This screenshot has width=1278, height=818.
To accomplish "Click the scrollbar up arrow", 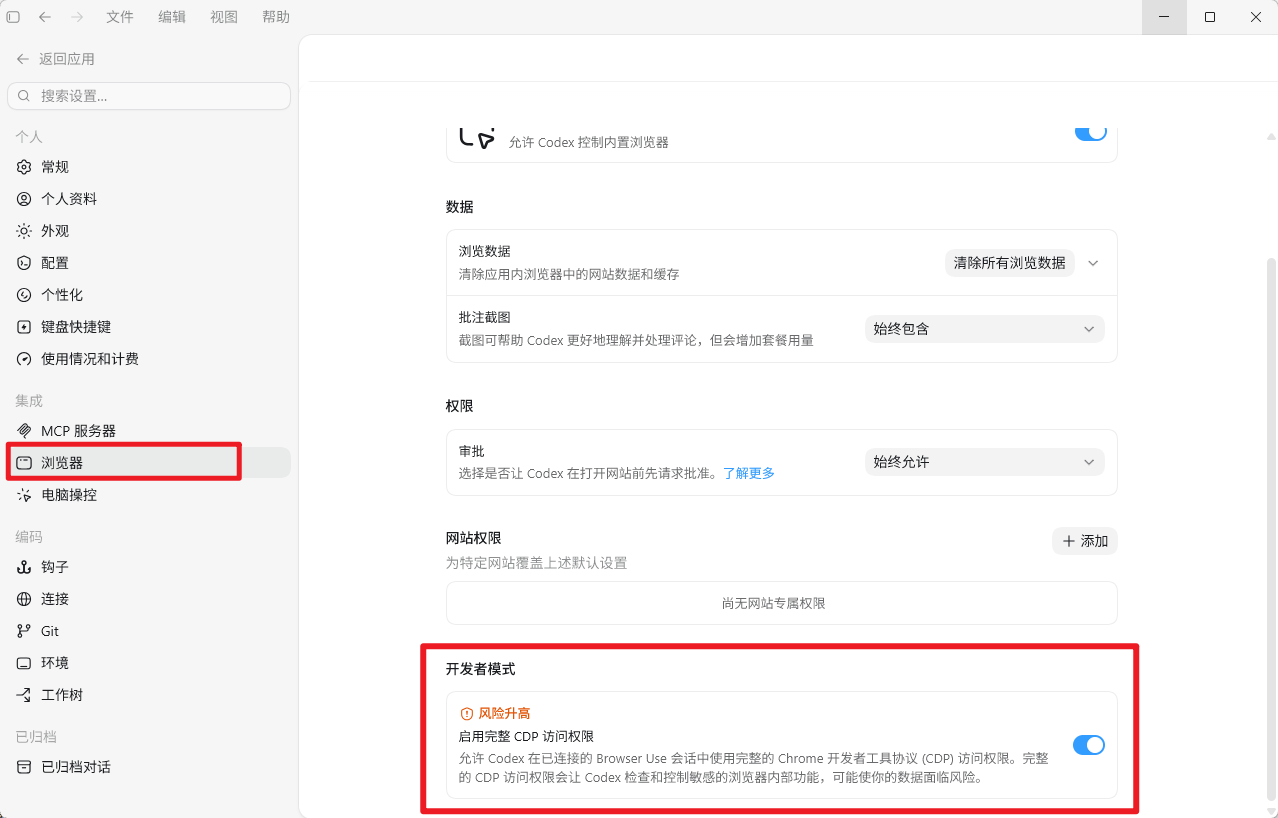I will [x=1272, y=136].
